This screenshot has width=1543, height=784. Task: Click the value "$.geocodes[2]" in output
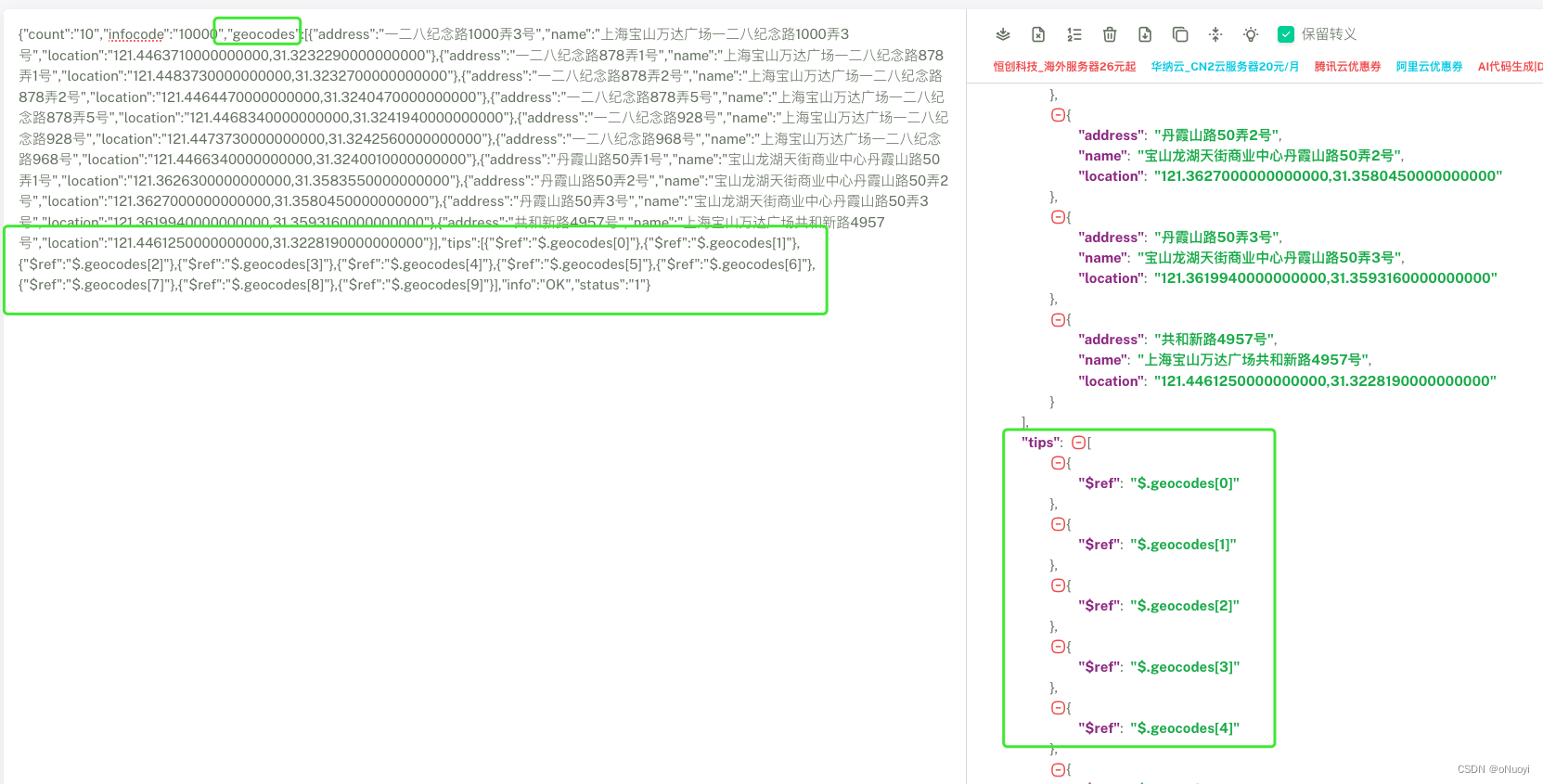[1185, 606]
